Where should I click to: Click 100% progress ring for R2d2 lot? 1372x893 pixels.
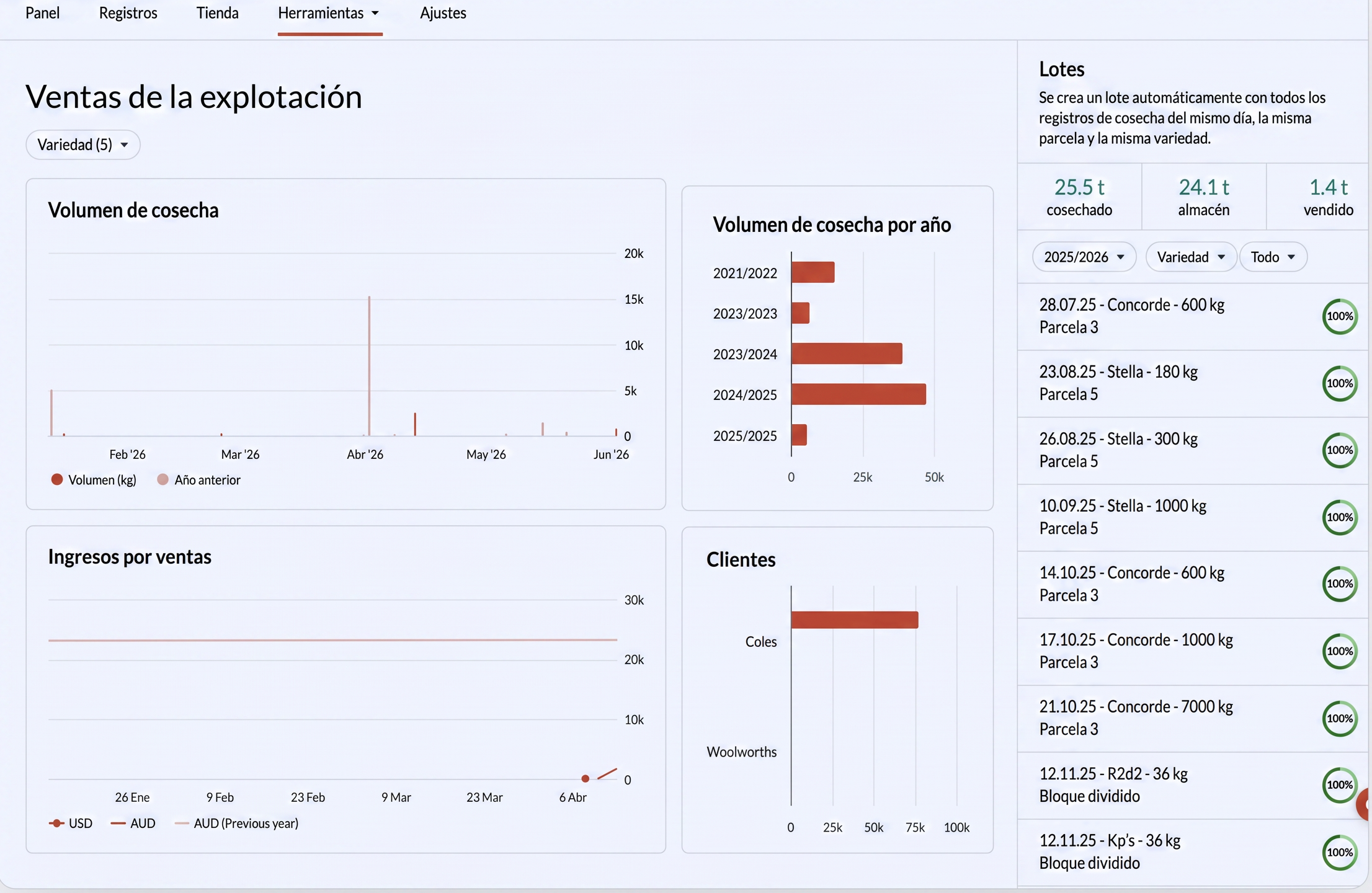pos(1340,784)
